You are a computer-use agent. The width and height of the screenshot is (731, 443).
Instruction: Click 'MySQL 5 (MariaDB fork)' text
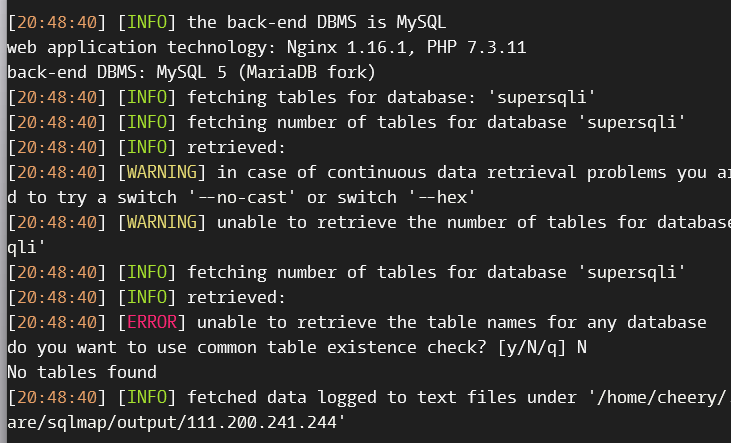pyautogui.click(x=266, y=72)
